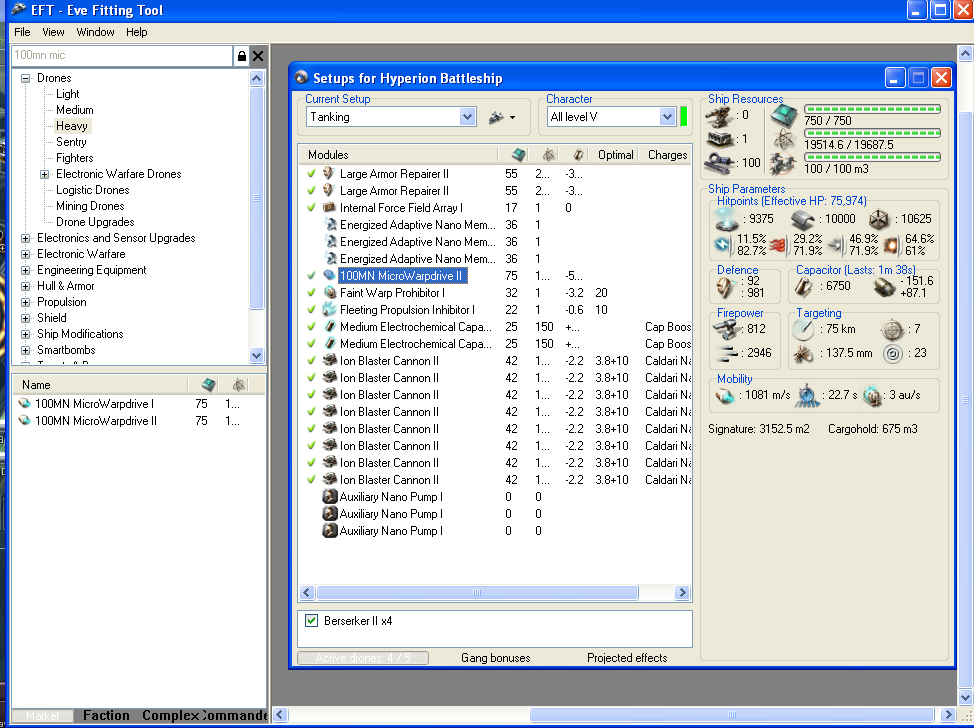
Task: Click the CPU column header icon in Modules
Action: [x=518, y=155]
